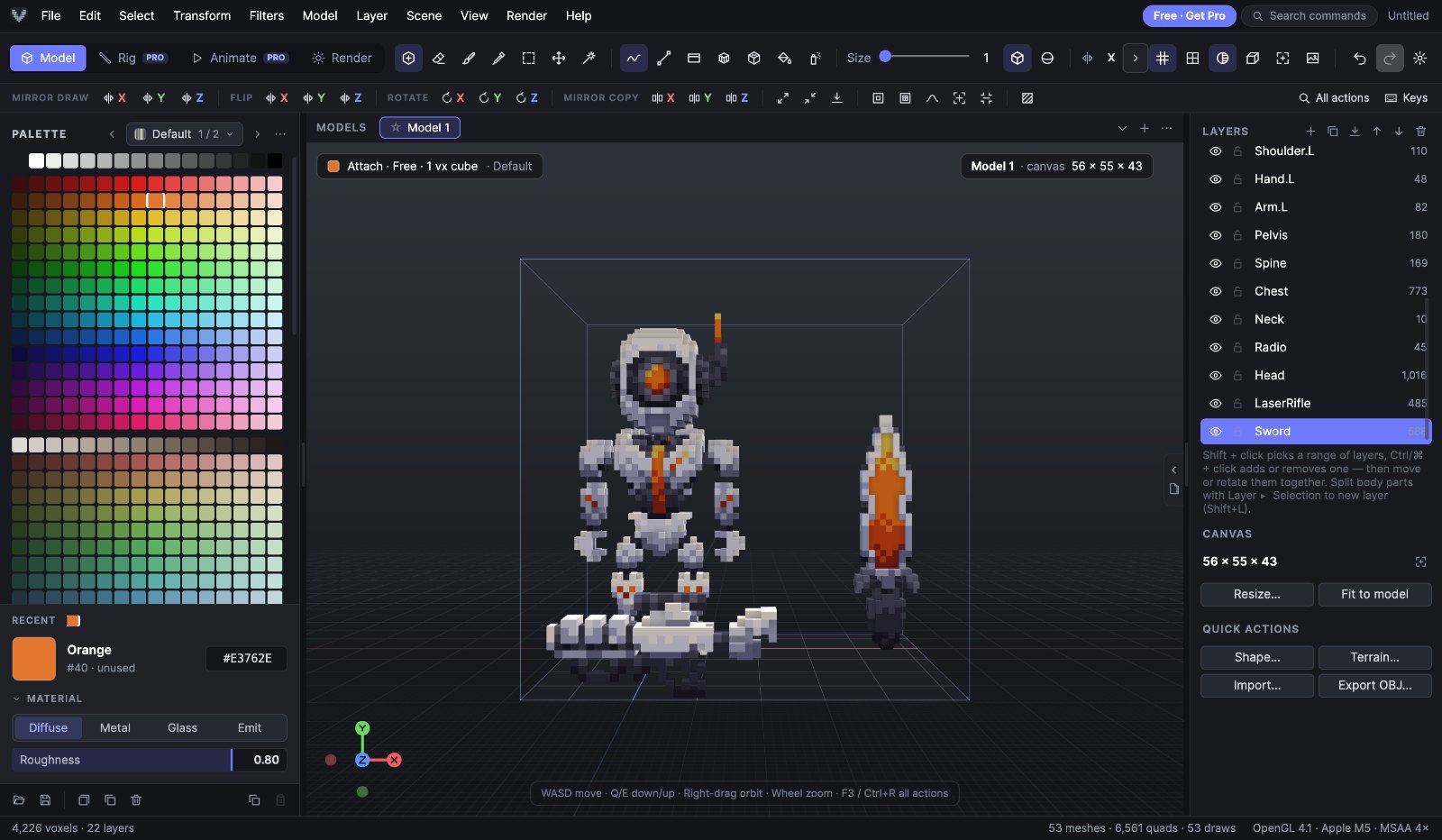Switch to the Render mode tab
Image resolution: width=1442 pixels, height=840 pixels.
(342, 58)
